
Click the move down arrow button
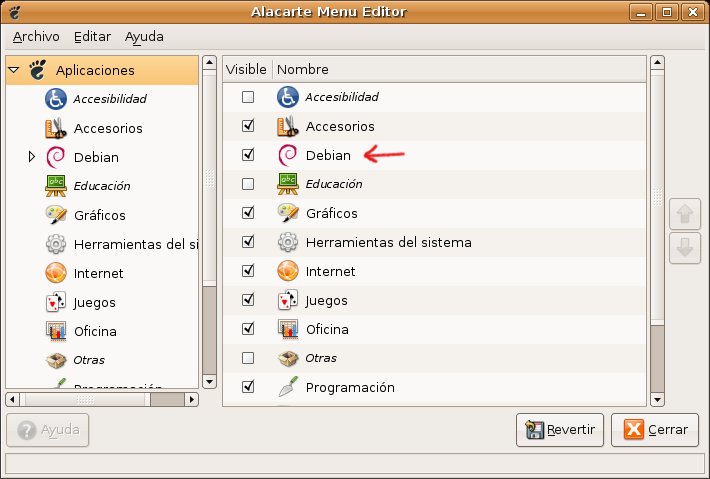coord(684,248)
